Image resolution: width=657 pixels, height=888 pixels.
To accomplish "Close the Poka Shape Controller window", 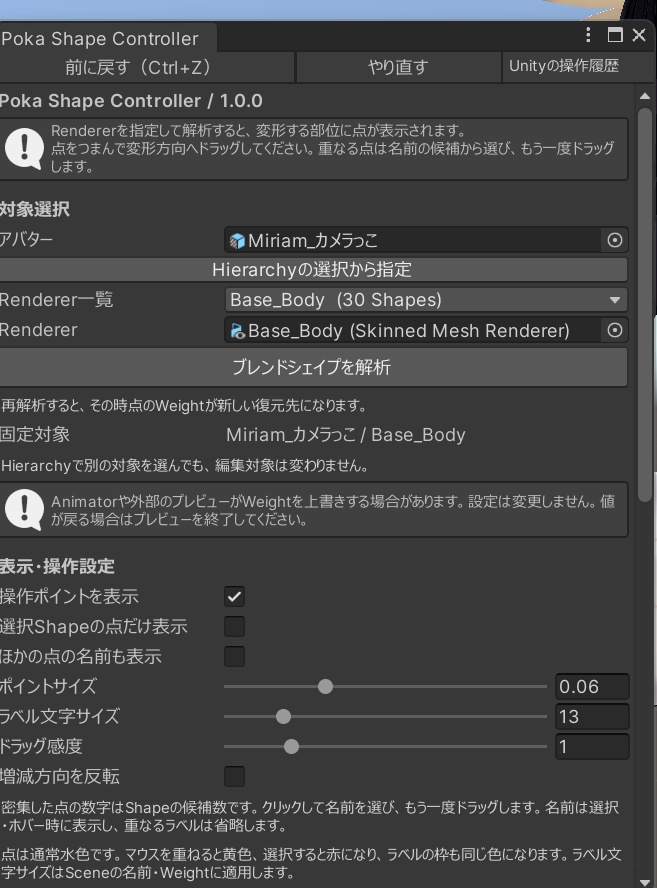I will (639, 35).
